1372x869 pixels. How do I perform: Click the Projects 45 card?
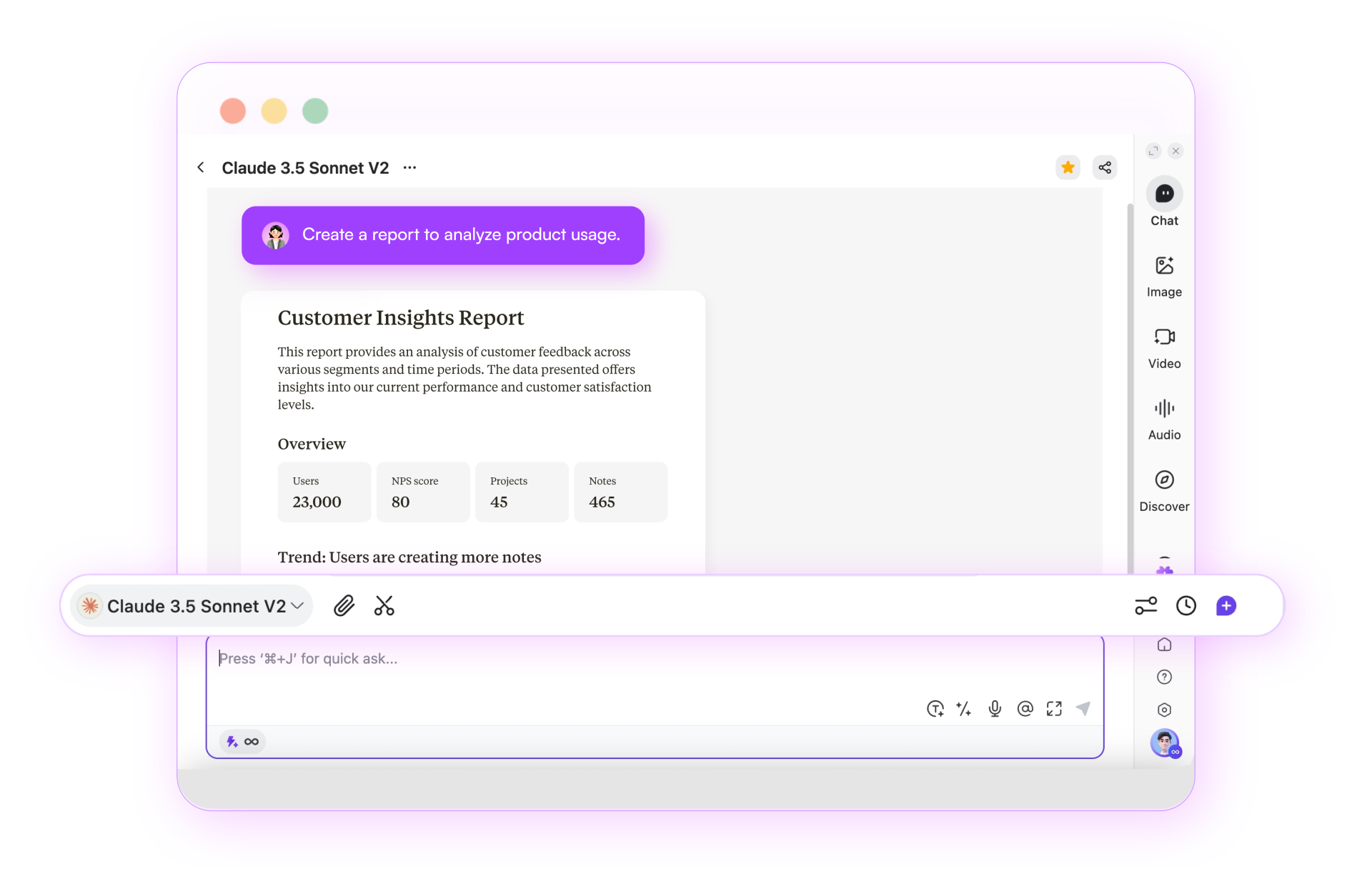(x=522, y=492)
